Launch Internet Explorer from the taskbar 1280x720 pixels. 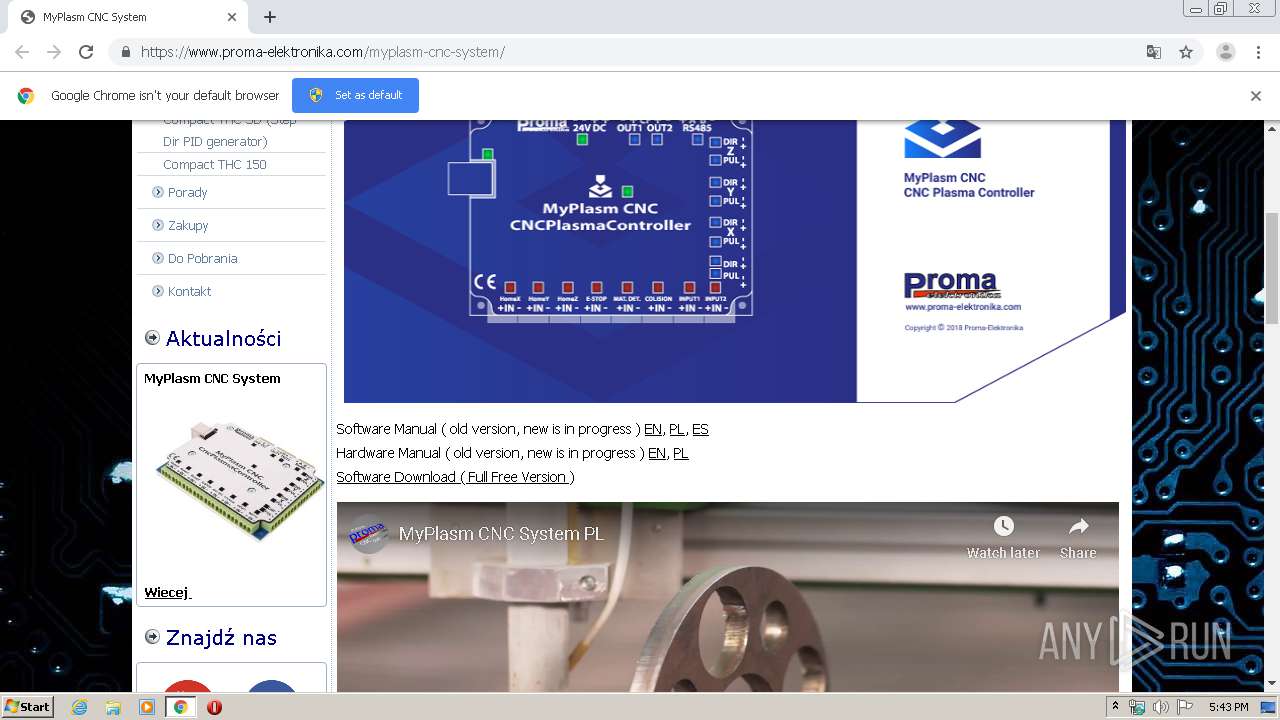[x=79, y=707]
